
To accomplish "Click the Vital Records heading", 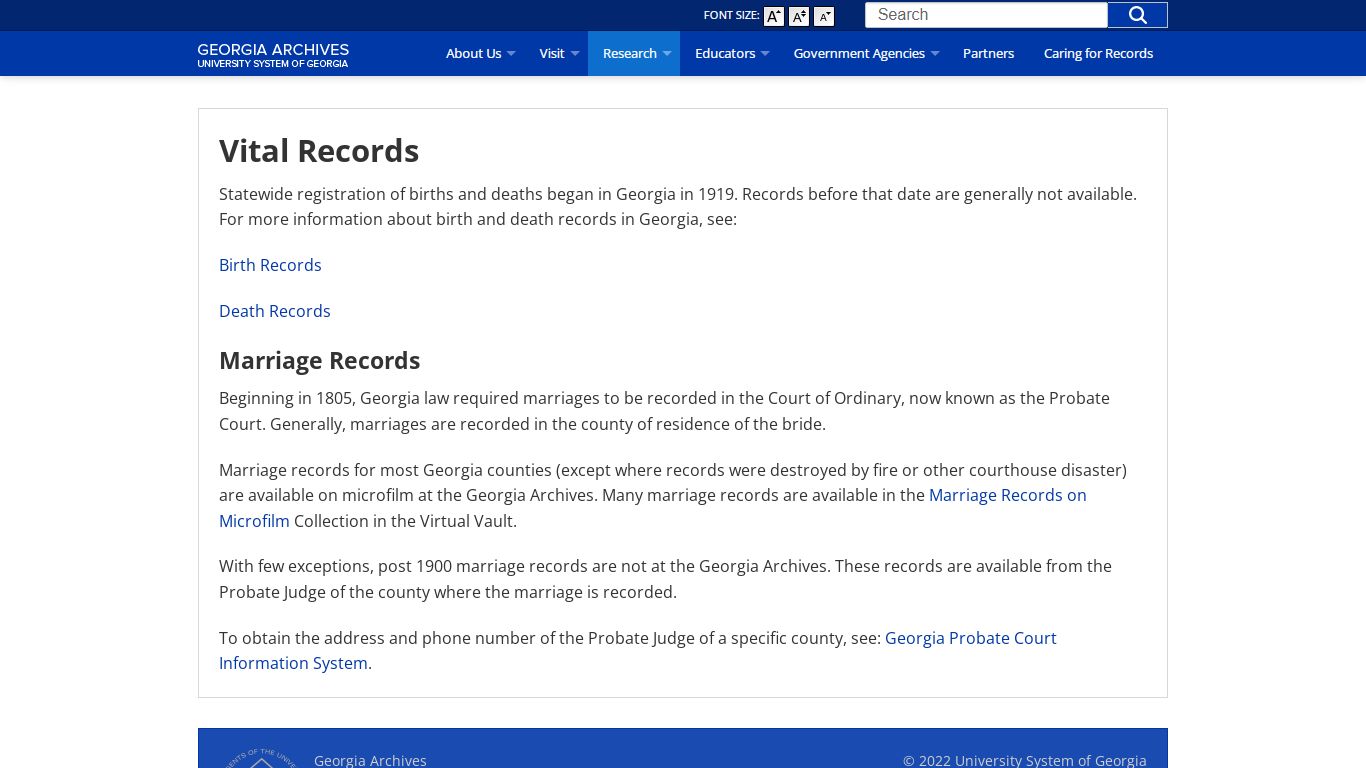I will click(x=319, y=151).
